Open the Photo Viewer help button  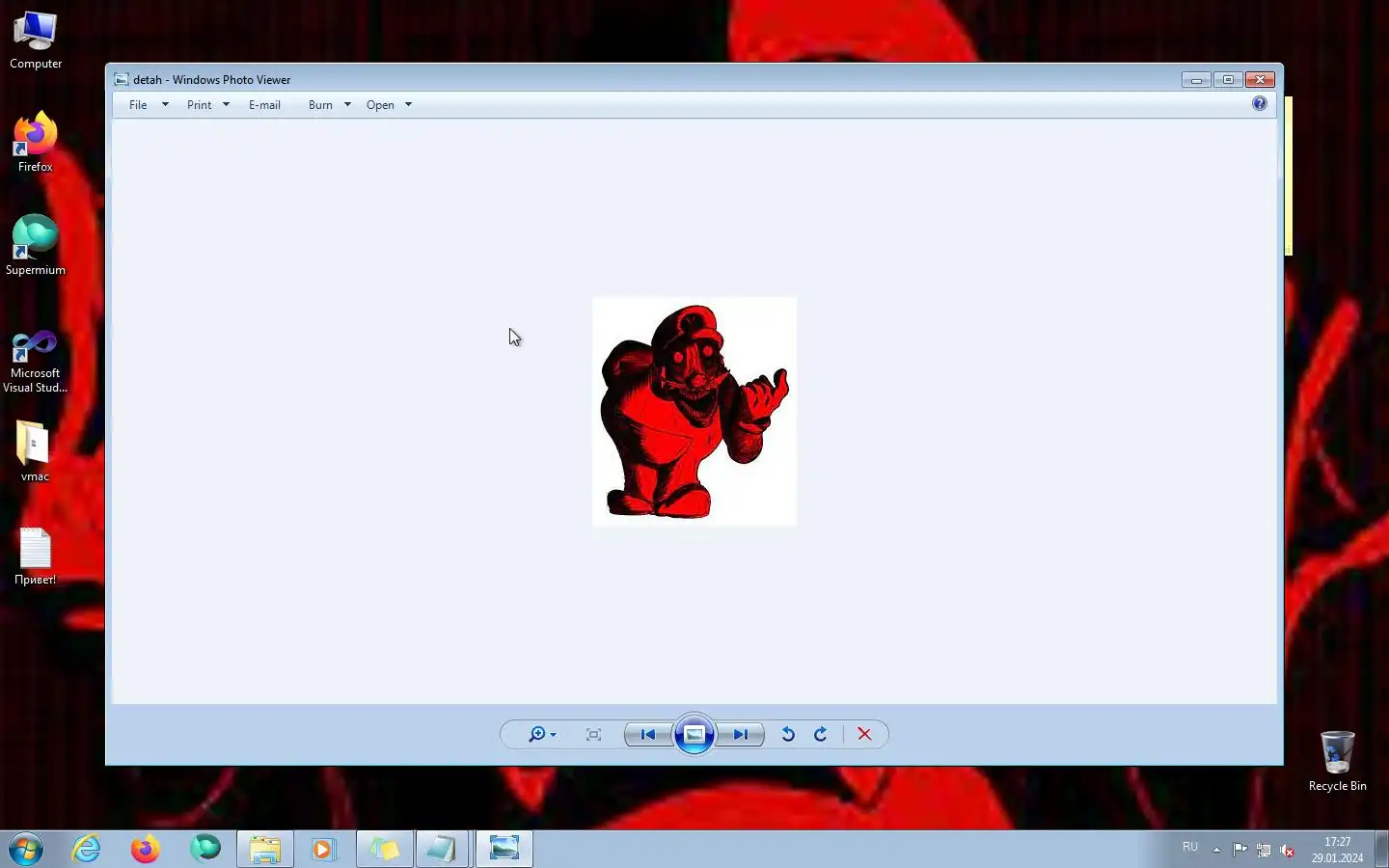pyautogui.click(x=1260, y=103)
